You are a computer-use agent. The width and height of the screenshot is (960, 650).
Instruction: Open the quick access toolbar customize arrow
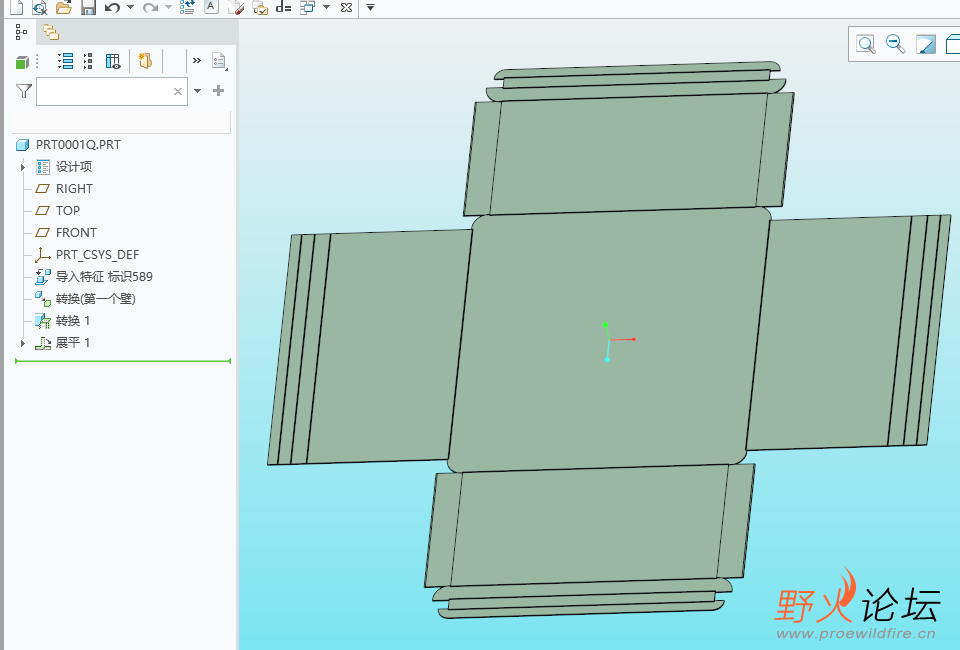(370, 7)
